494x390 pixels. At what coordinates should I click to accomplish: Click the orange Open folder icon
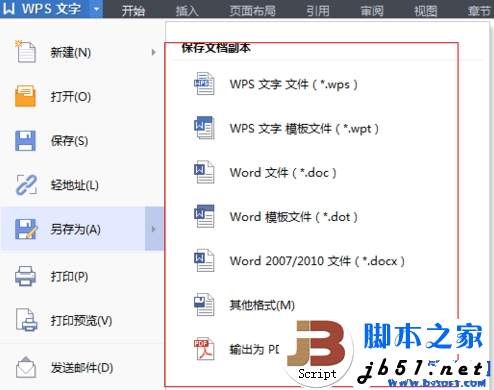pyautogui.click(x=25, y=96)
